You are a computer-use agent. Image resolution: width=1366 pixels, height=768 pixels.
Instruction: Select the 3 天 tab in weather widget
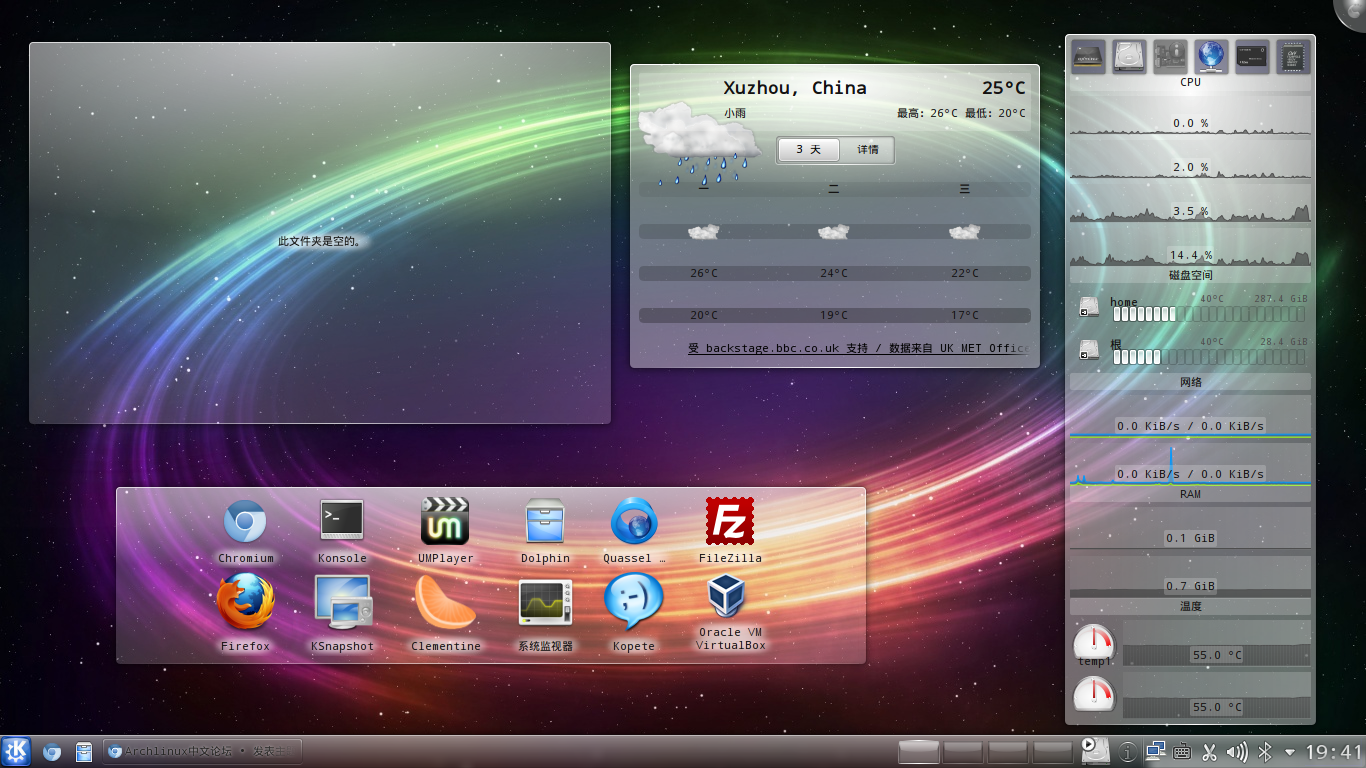pyautogui.click(x=808, y=150)
